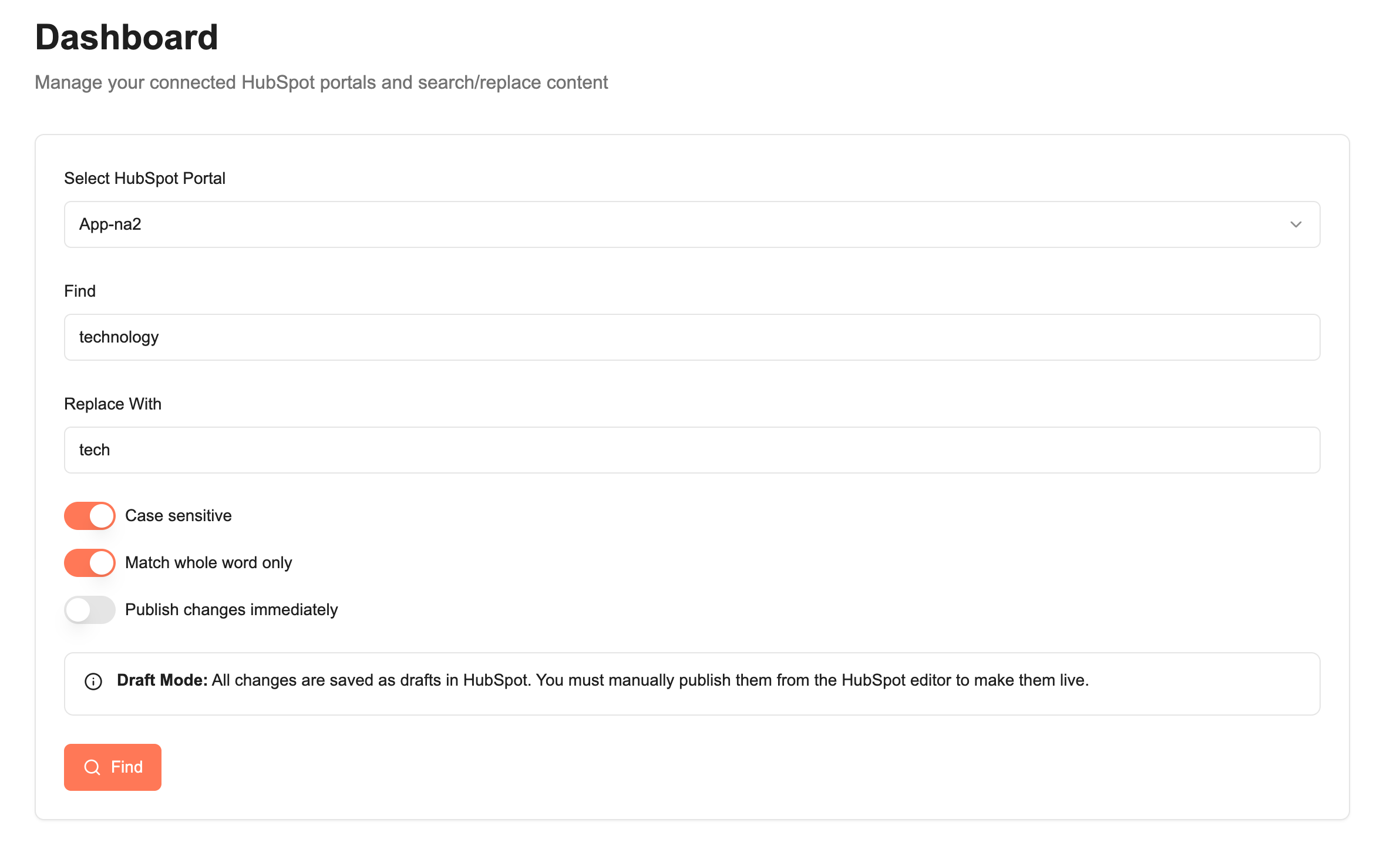The image size is (1400, 859).
Task: Open the App-na2 portal selector
Action: point(692,224)
